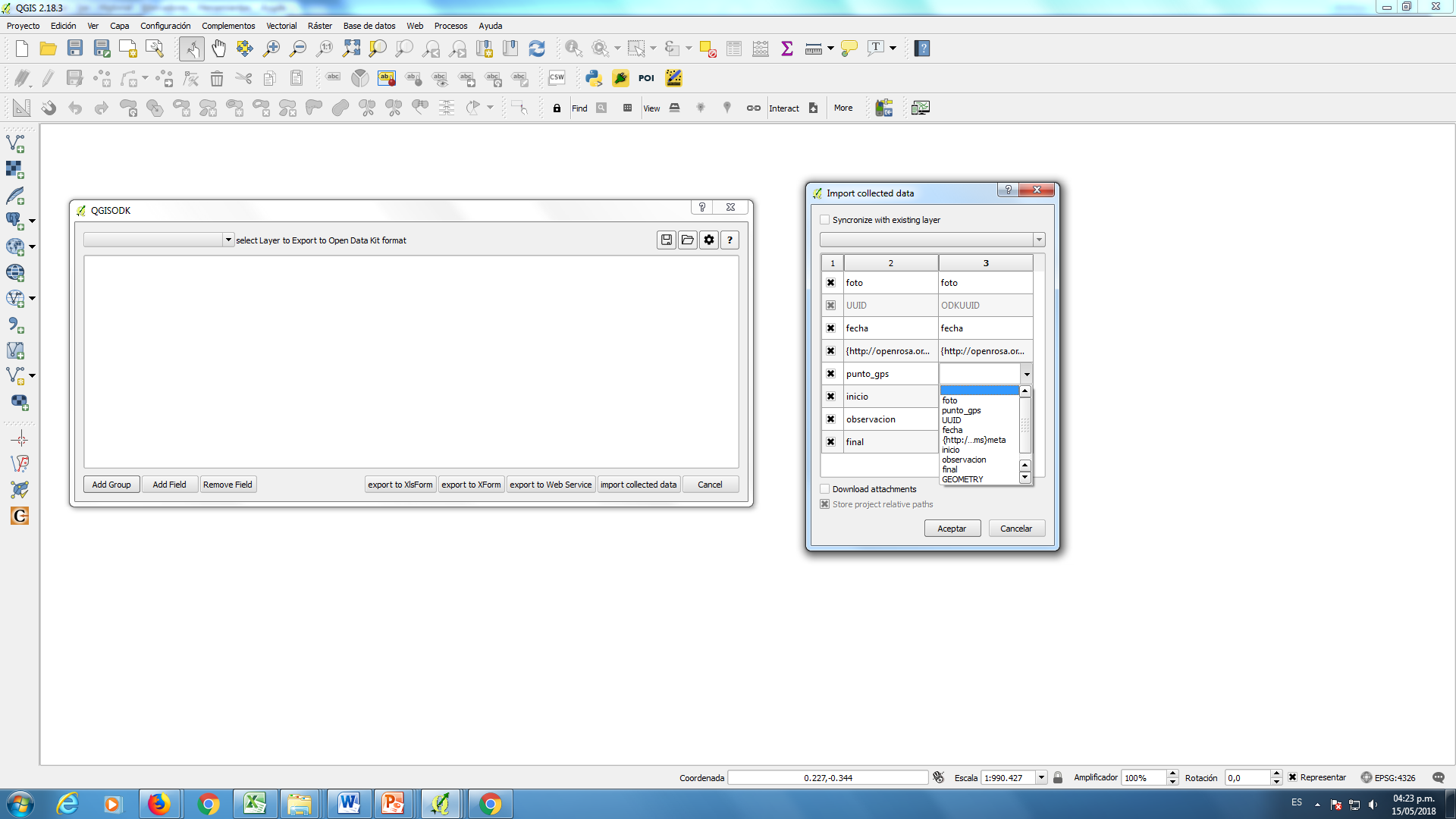Open the Complementos menu
The width and height of the screenshot is (1456, 819).
pyautogui.click(x=228, y=26)
